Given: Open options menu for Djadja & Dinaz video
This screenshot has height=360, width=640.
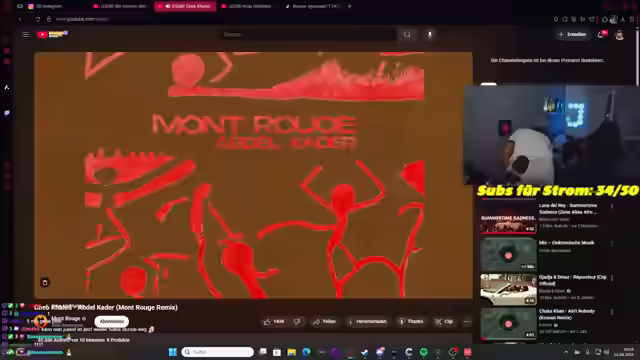Looking at the screenshot, I should point(612,278).
